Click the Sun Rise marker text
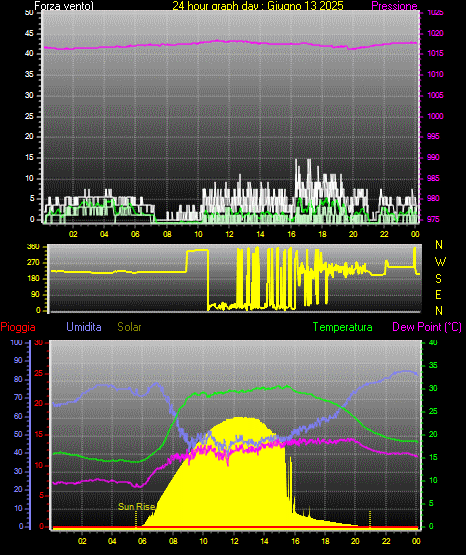Screen dimensions: 466x555 pos(137,507)
